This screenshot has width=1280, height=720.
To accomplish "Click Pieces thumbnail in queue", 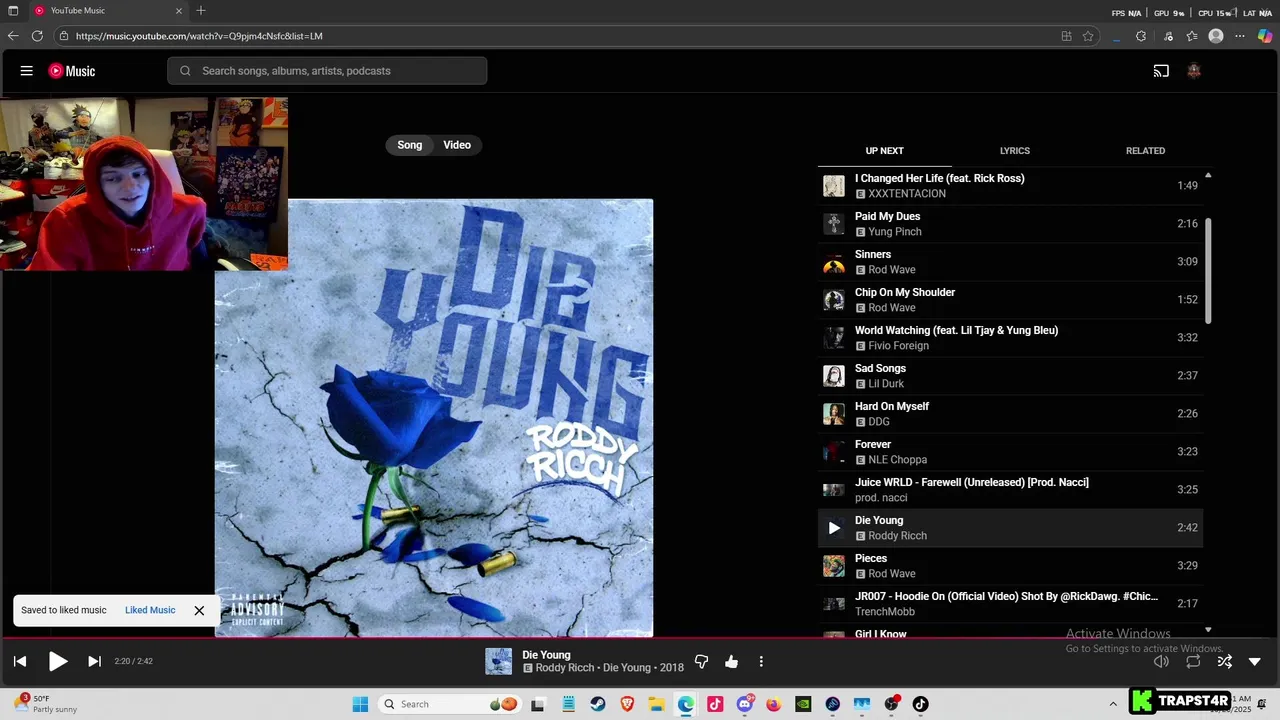I will (x=834, y=566).
